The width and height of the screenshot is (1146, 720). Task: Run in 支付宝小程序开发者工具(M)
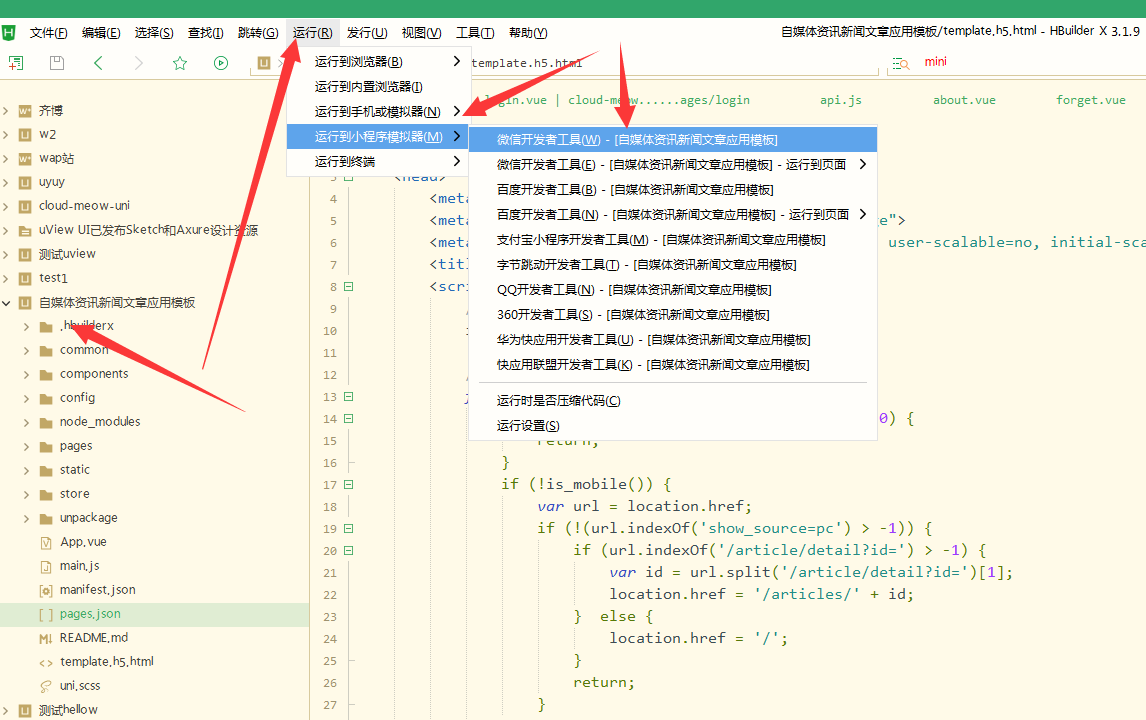point(672,240)
